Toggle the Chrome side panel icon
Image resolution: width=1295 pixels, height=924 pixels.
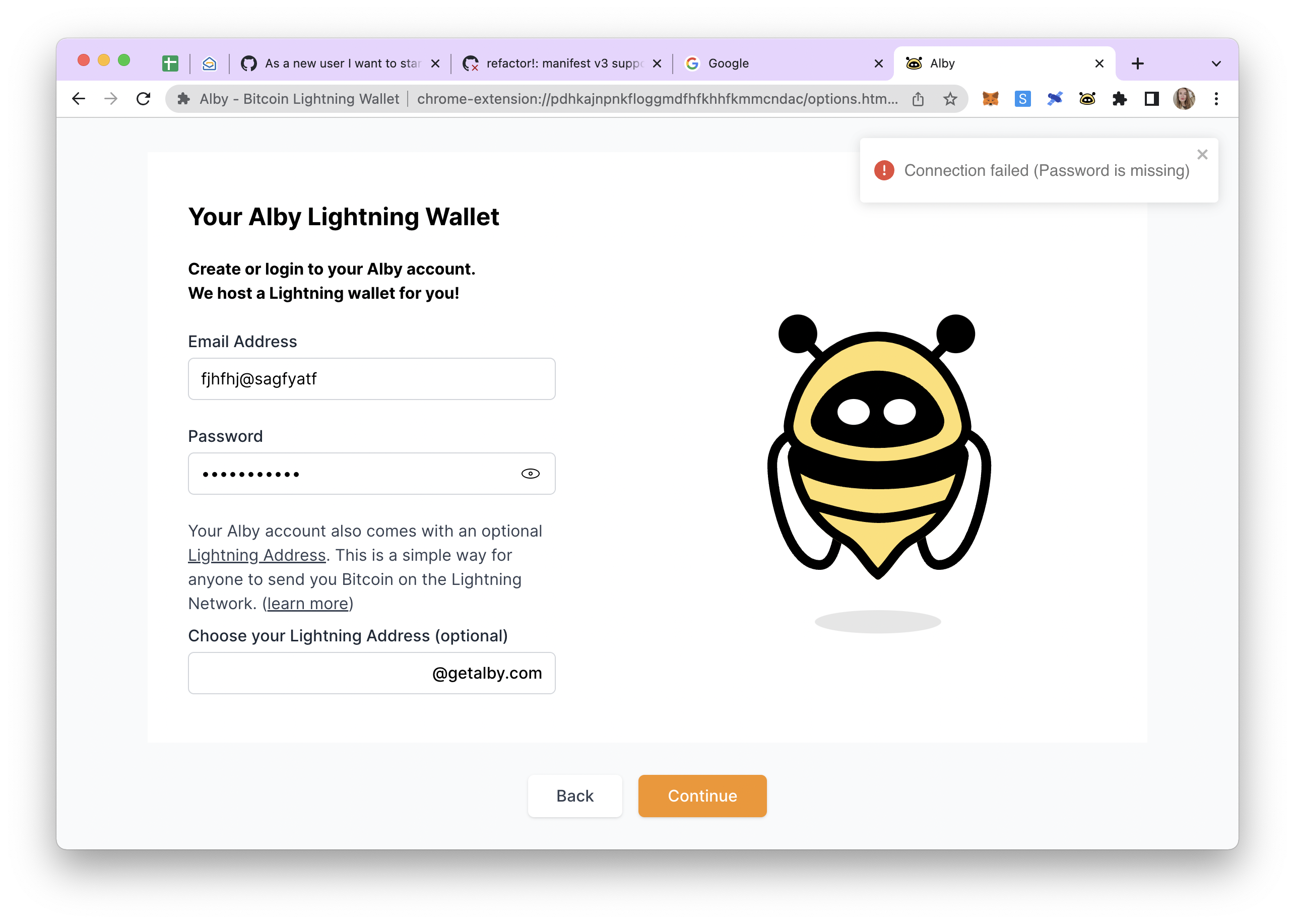(1151, 99)
